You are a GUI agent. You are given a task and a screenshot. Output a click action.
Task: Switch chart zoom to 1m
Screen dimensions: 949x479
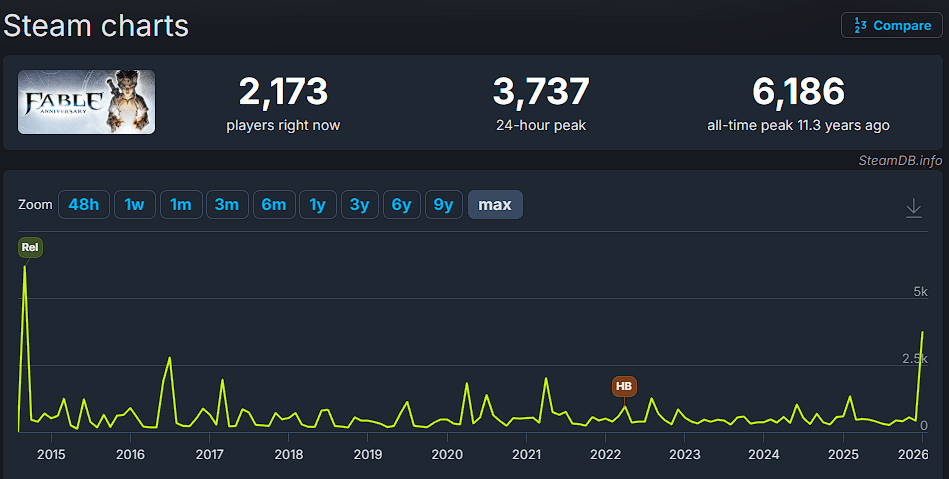point(180,205)
